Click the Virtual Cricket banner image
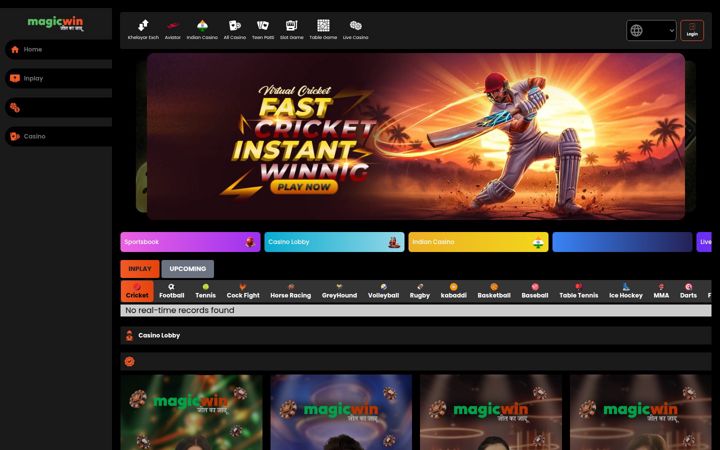720x450 pixels. pyautogui.click(x=416, y=136)
